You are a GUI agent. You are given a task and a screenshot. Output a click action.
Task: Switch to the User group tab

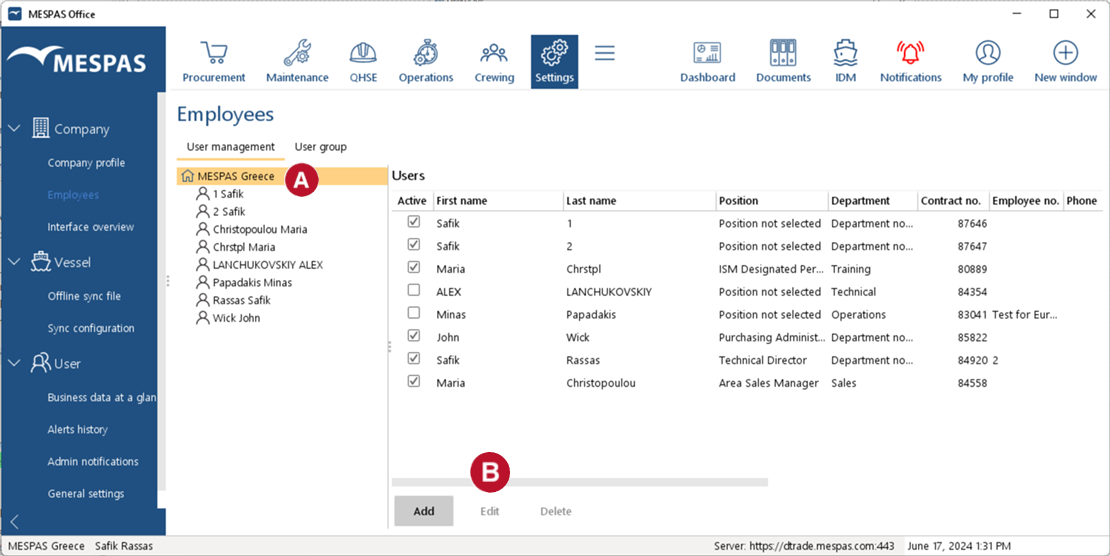(321, 147)
